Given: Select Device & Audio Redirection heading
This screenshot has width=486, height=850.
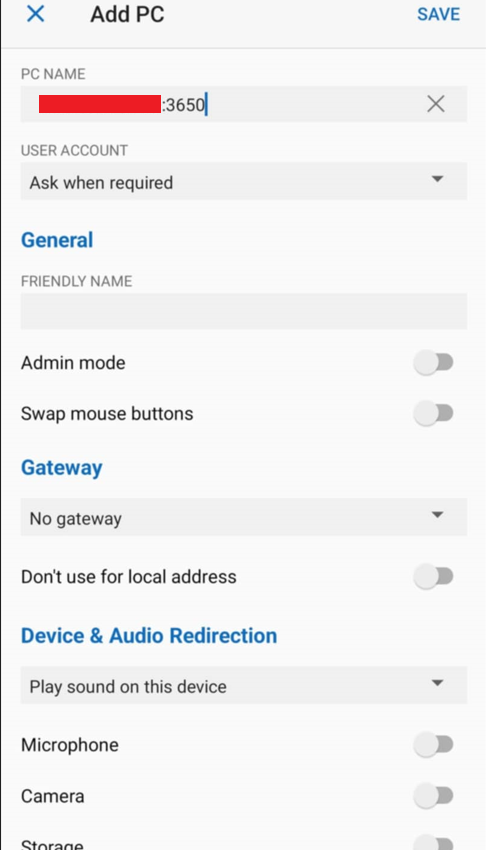Looking at the screenshot, I should 149,635.
